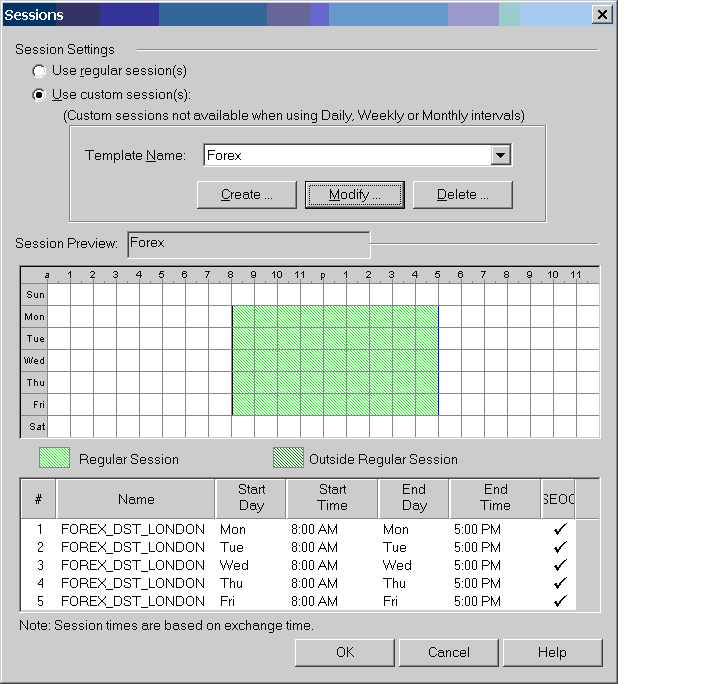Select the 'Use custom session(s)' radio button
Screen dimensions: 720x684
(x=40, y=95)
